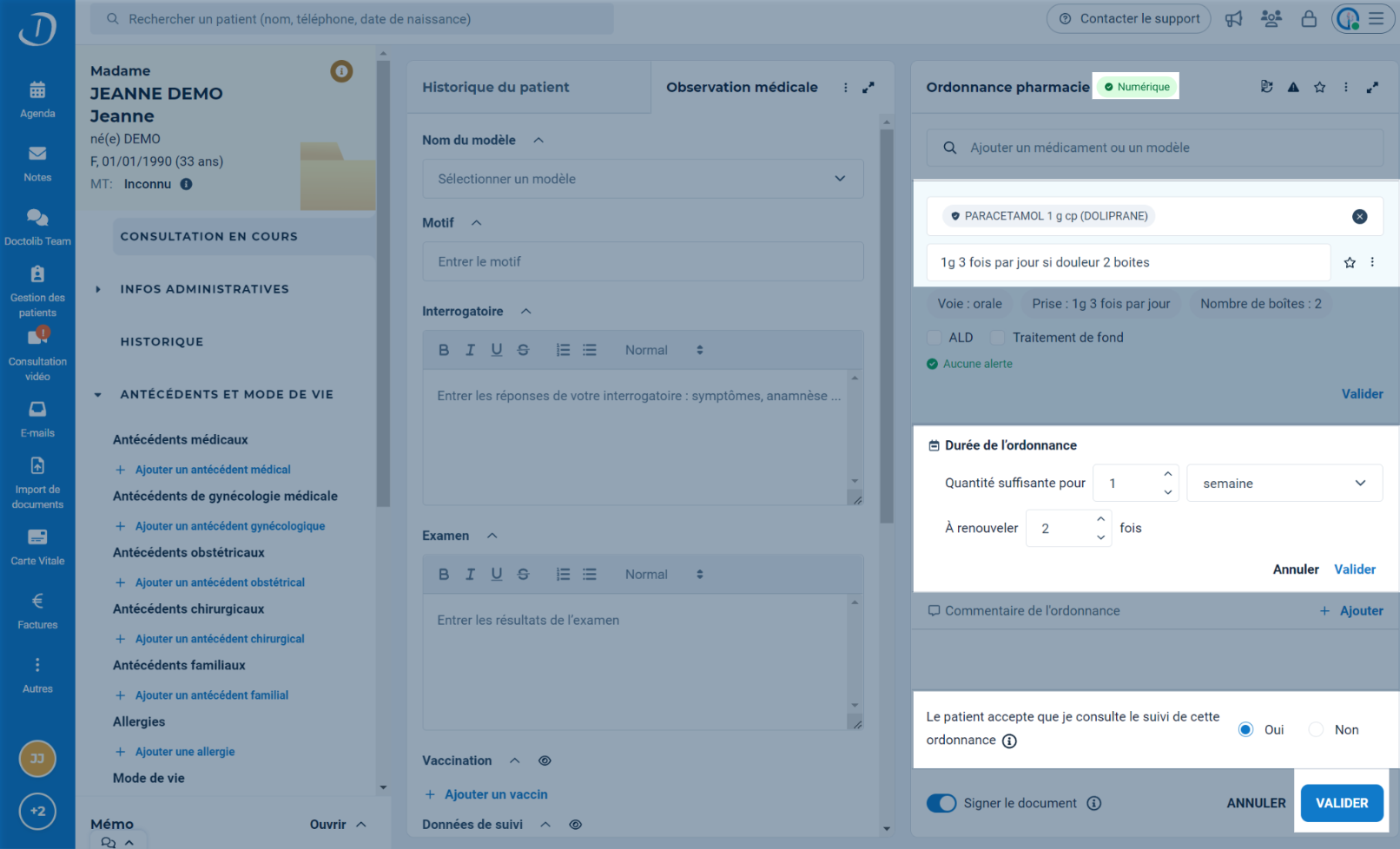
Task: Click the warning triangle icon in the ordonnance header
Action: coord(1293,88)
